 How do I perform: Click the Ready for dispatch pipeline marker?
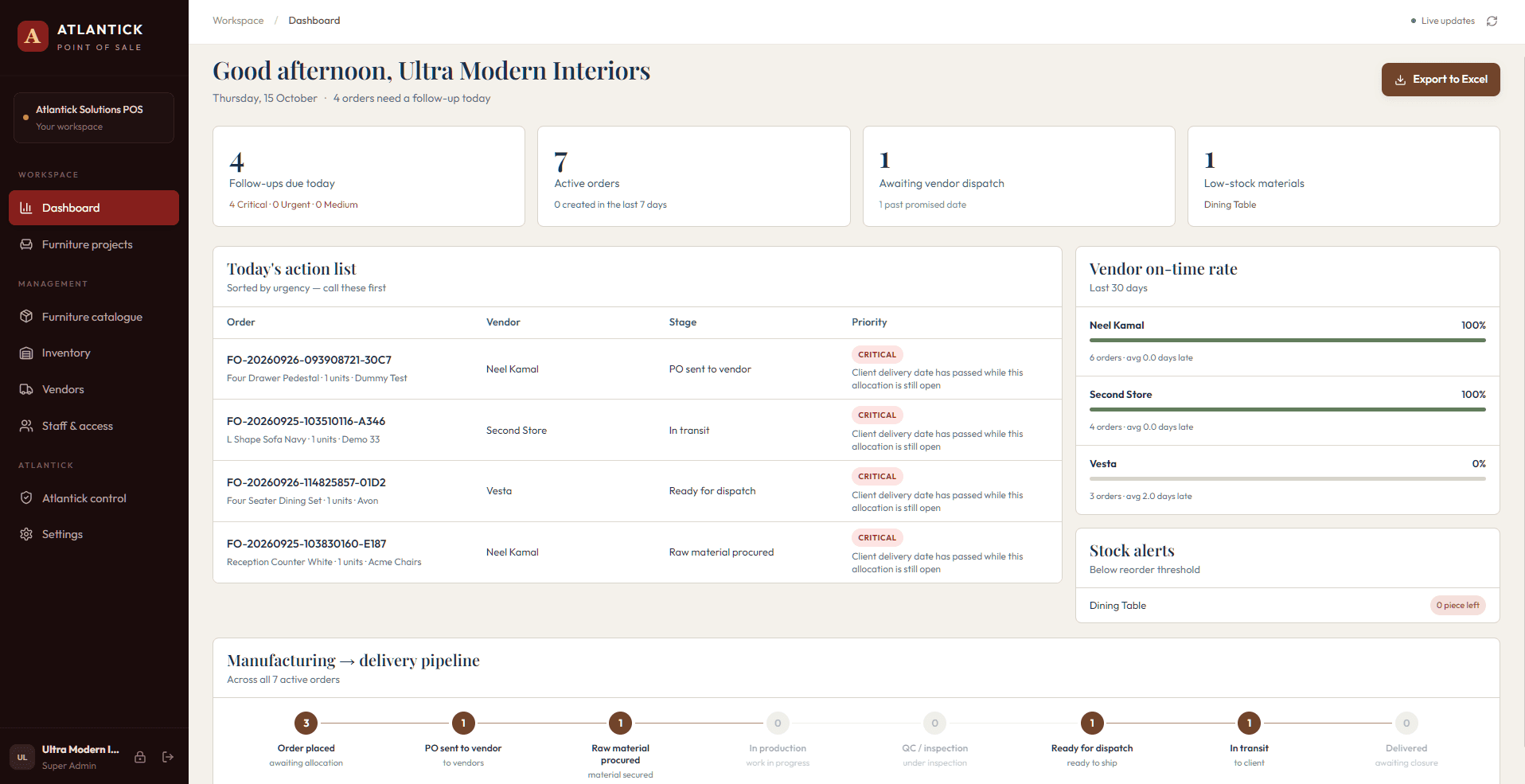click(x=1092, y=723)
